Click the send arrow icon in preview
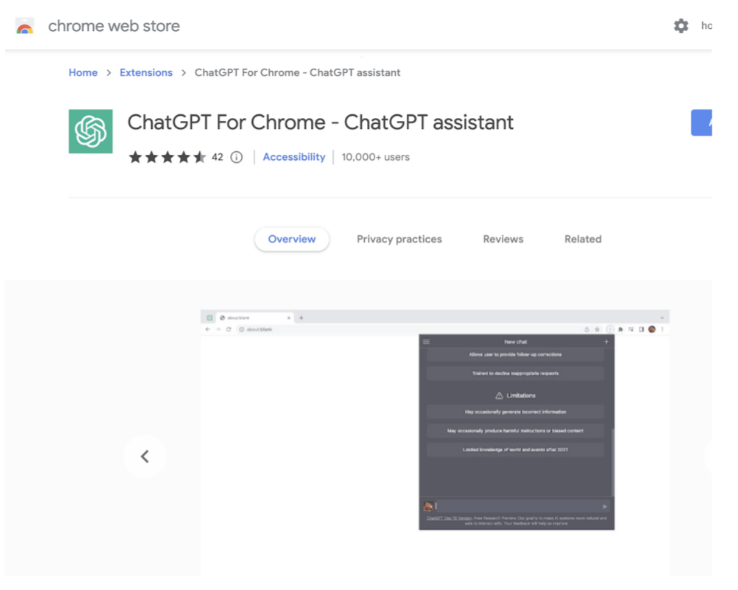Viewport: 738px width, 590px height. coord(605,507)
